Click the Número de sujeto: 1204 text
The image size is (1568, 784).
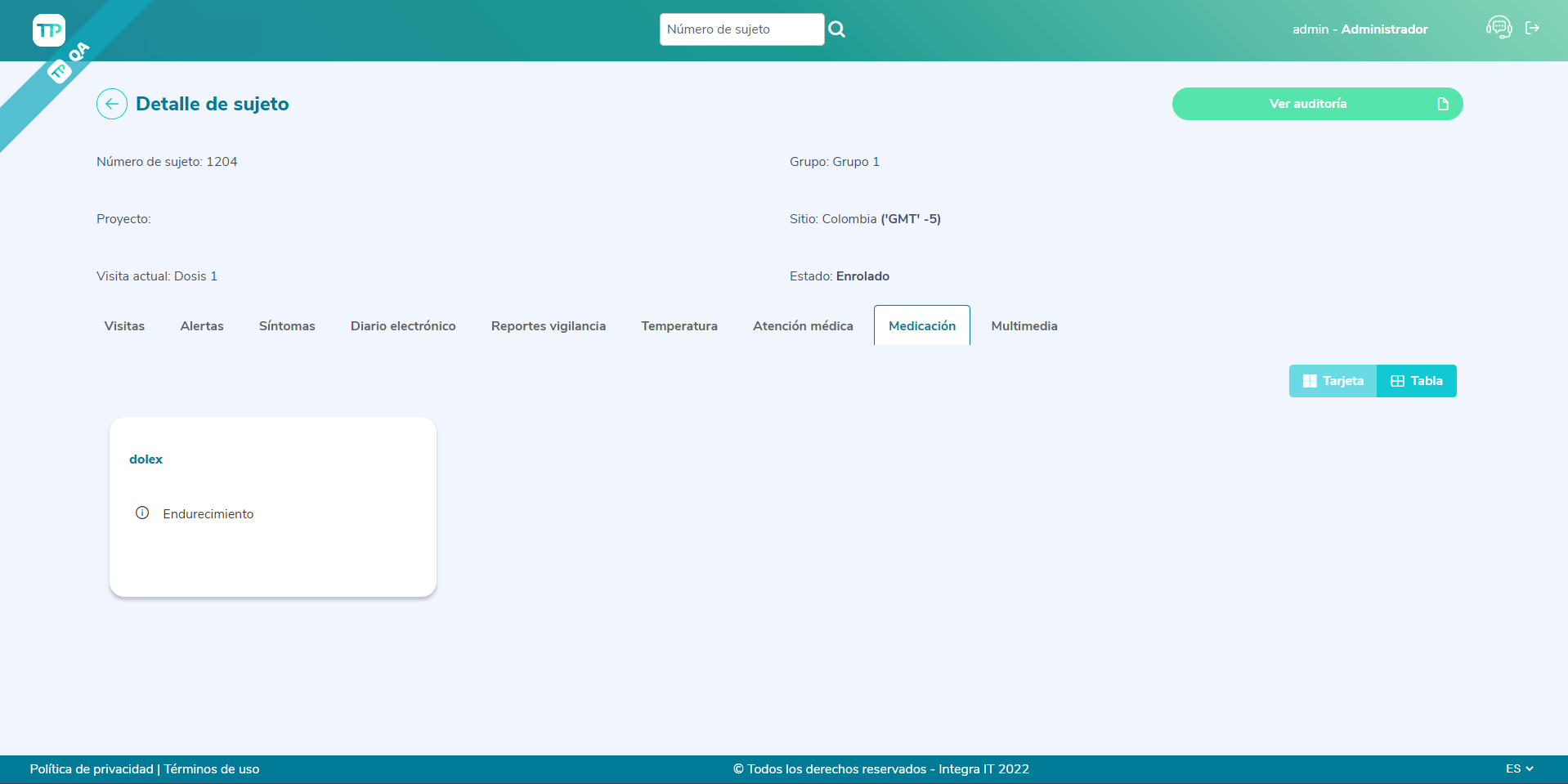tap(167, 162)
